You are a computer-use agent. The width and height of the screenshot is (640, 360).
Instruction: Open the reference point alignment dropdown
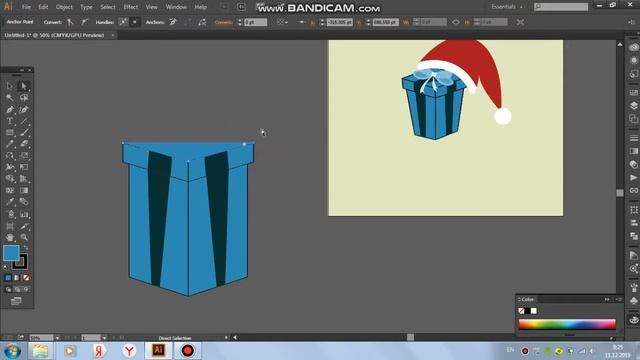[x=281, y=22]
